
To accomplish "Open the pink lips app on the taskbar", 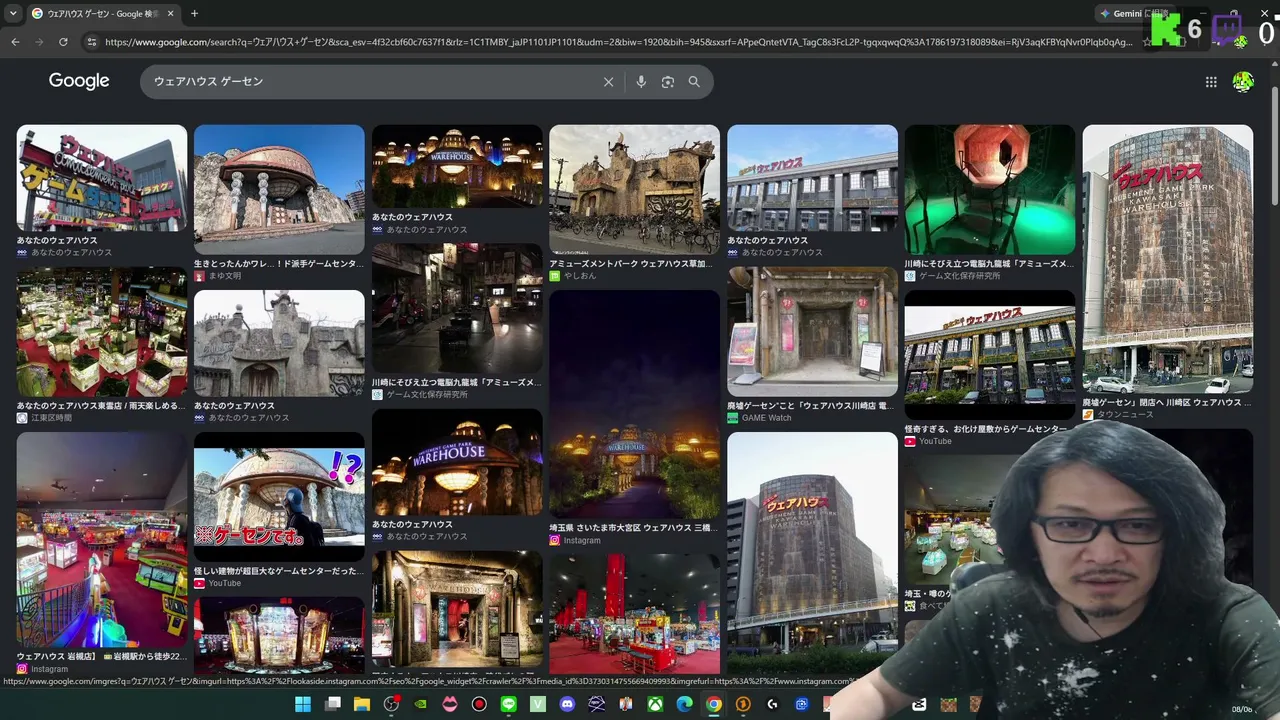I will point(450,704).
